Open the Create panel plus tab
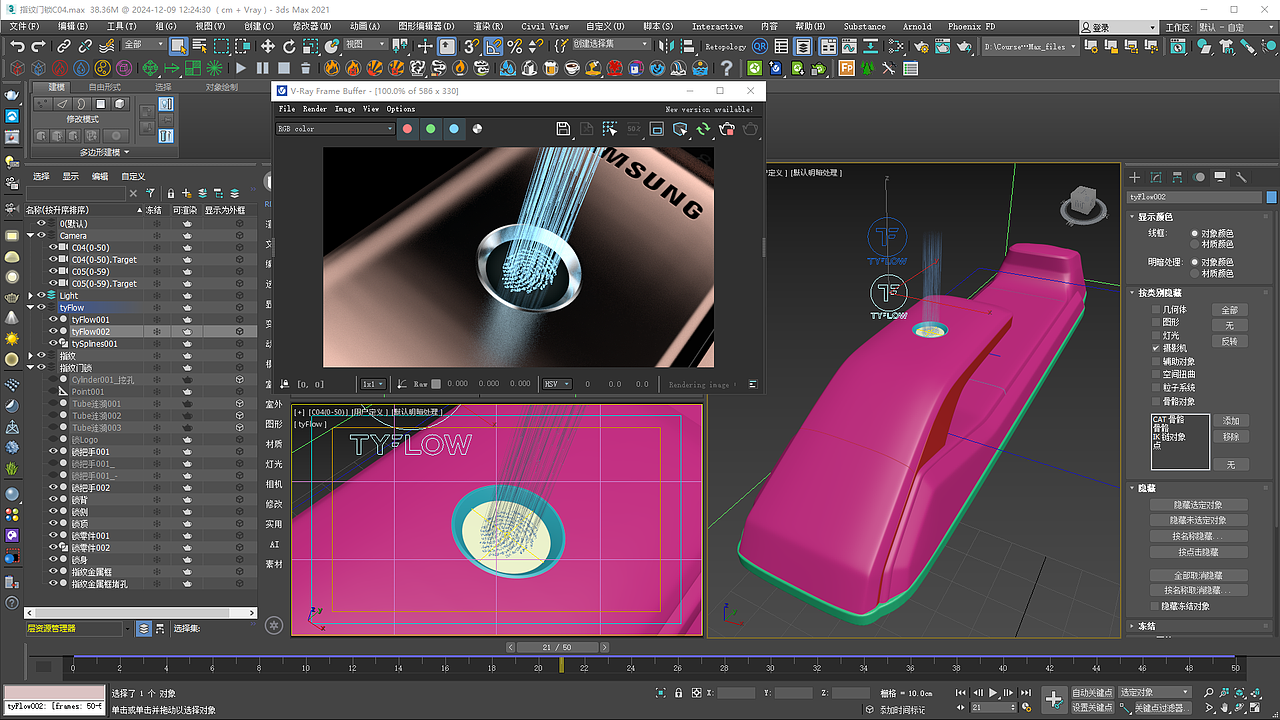Screen dimensions: 1280x720 click(1135, 177)
